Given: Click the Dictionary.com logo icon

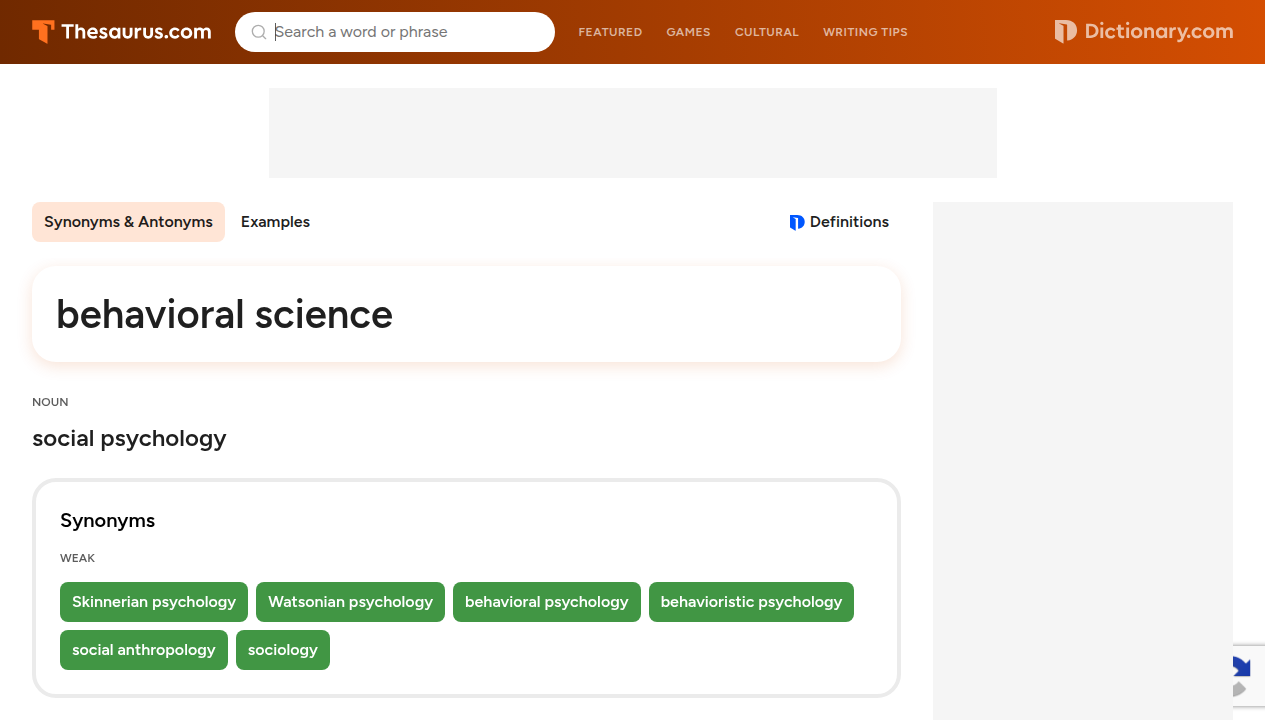Looking at the screenshot, I should [1066, 32].
